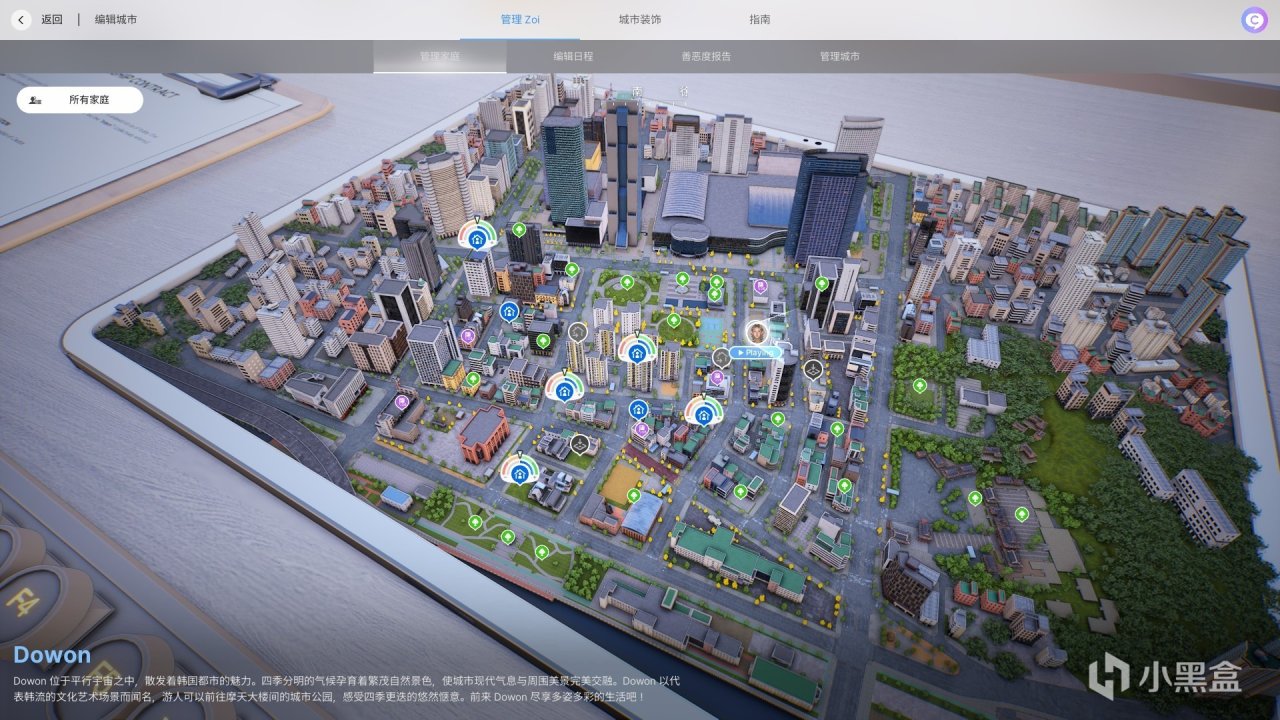This screenshot has height=720, width=1280.
Task: Click the purple marker just above the Playing portrait
Action: point(760,287)
